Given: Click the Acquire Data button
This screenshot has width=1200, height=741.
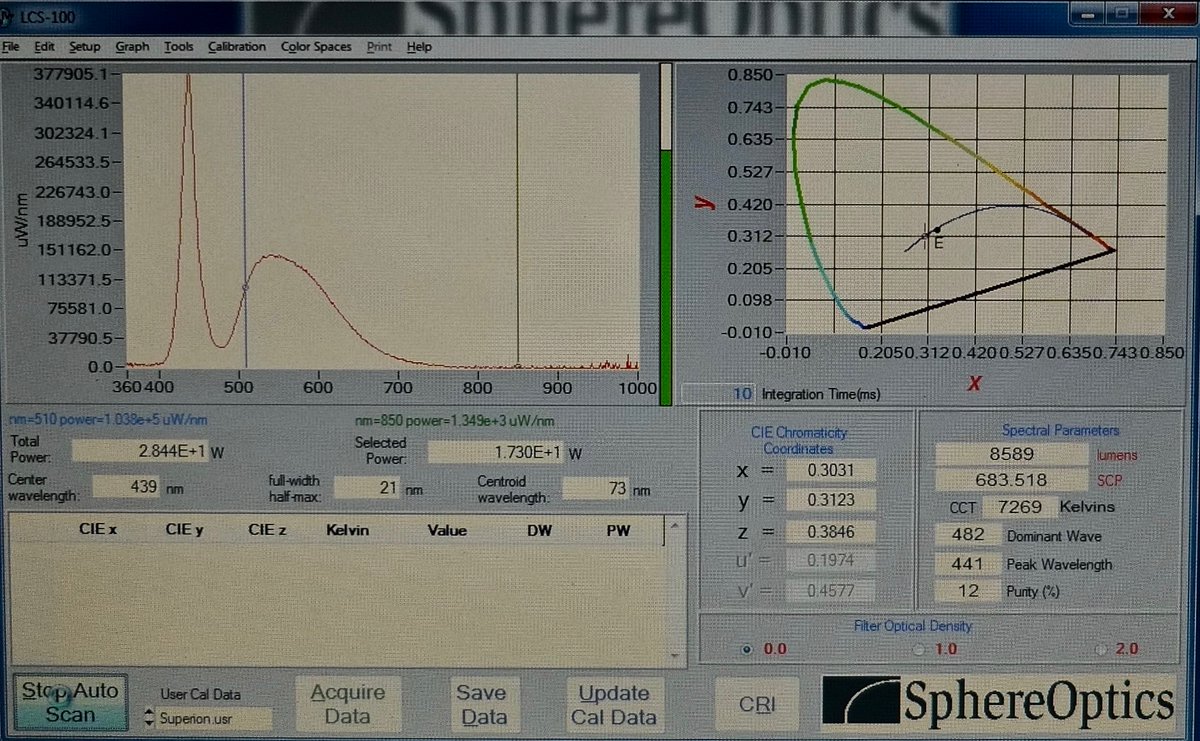Looking at the screenshot, I should 347,704.
